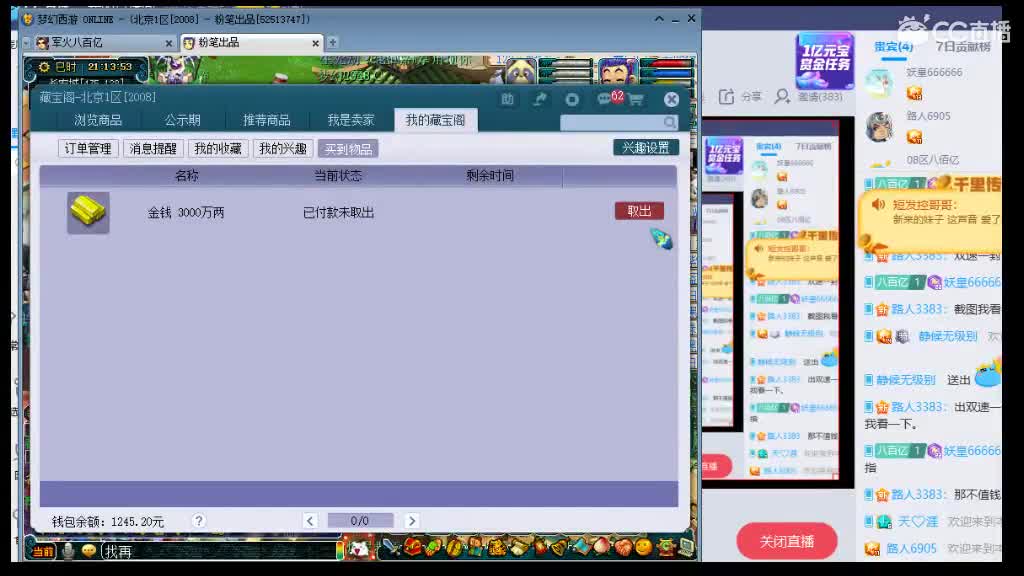Click the share arrow icon in header

click(x=539, y=99)
